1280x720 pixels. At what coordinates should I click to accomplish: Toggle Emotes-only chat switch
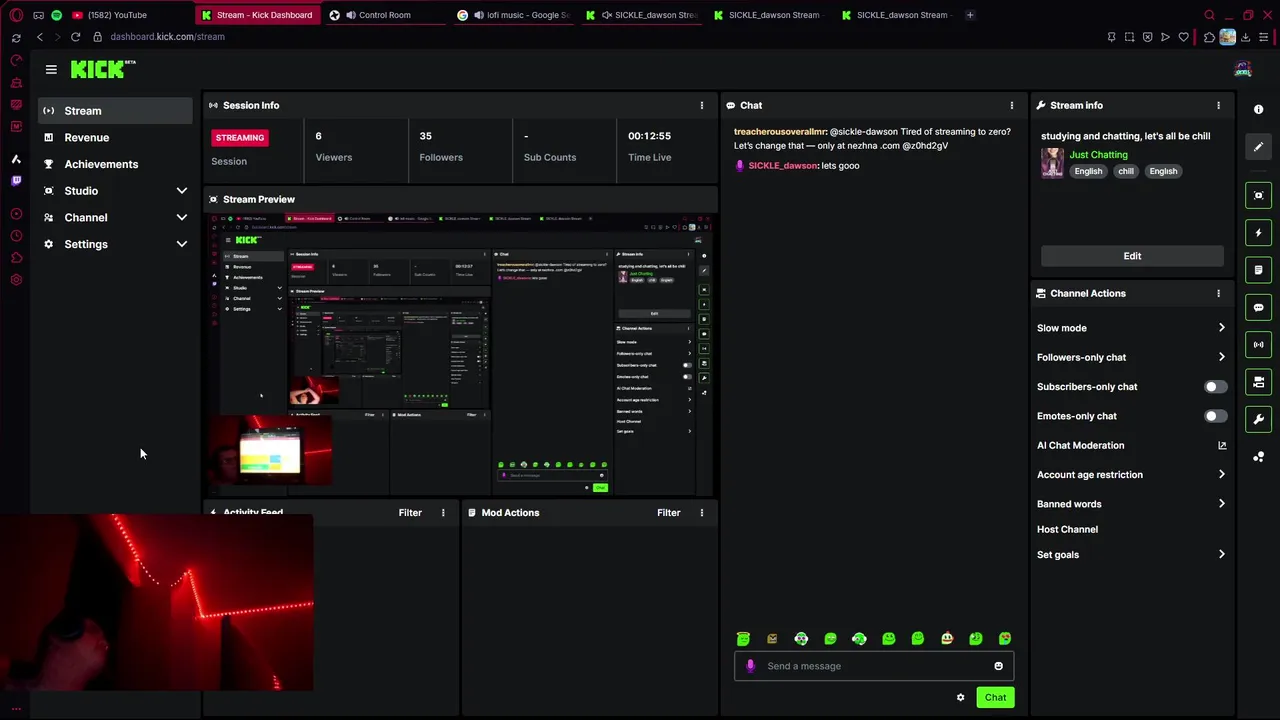(1215, 416)
